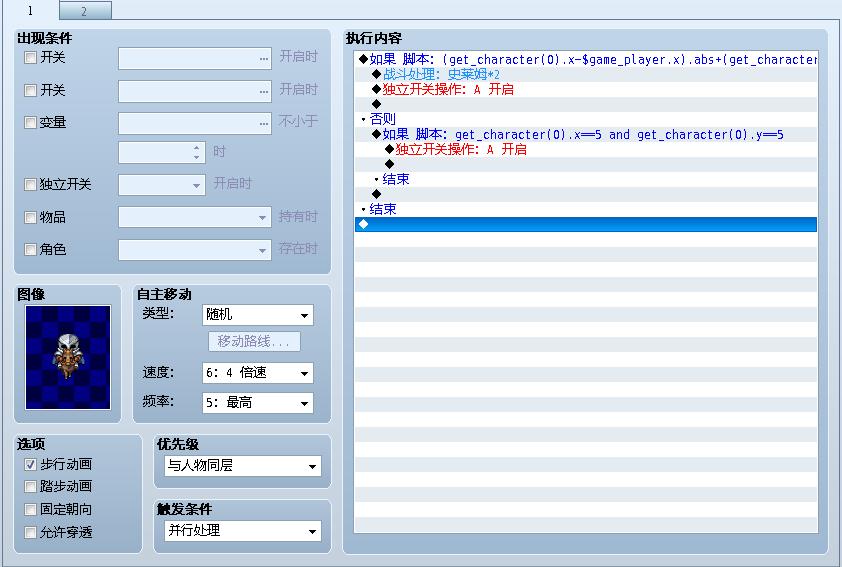Click the variable value spinner arrows
The height and width of the screenshot is (567, 842).
(x=197, y=152)
